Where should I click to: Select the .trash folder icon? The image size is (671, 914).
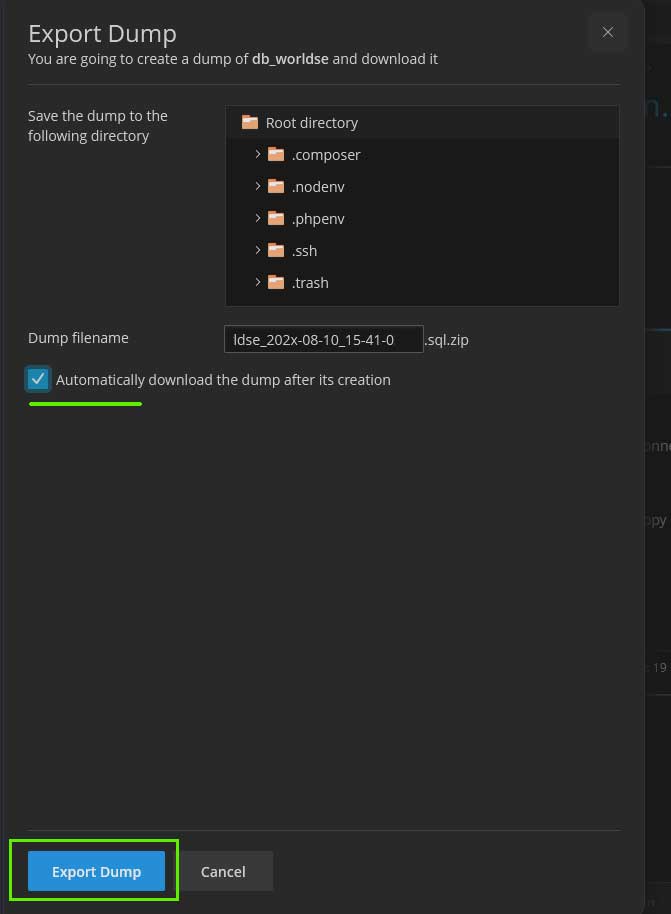click(275, 283)
